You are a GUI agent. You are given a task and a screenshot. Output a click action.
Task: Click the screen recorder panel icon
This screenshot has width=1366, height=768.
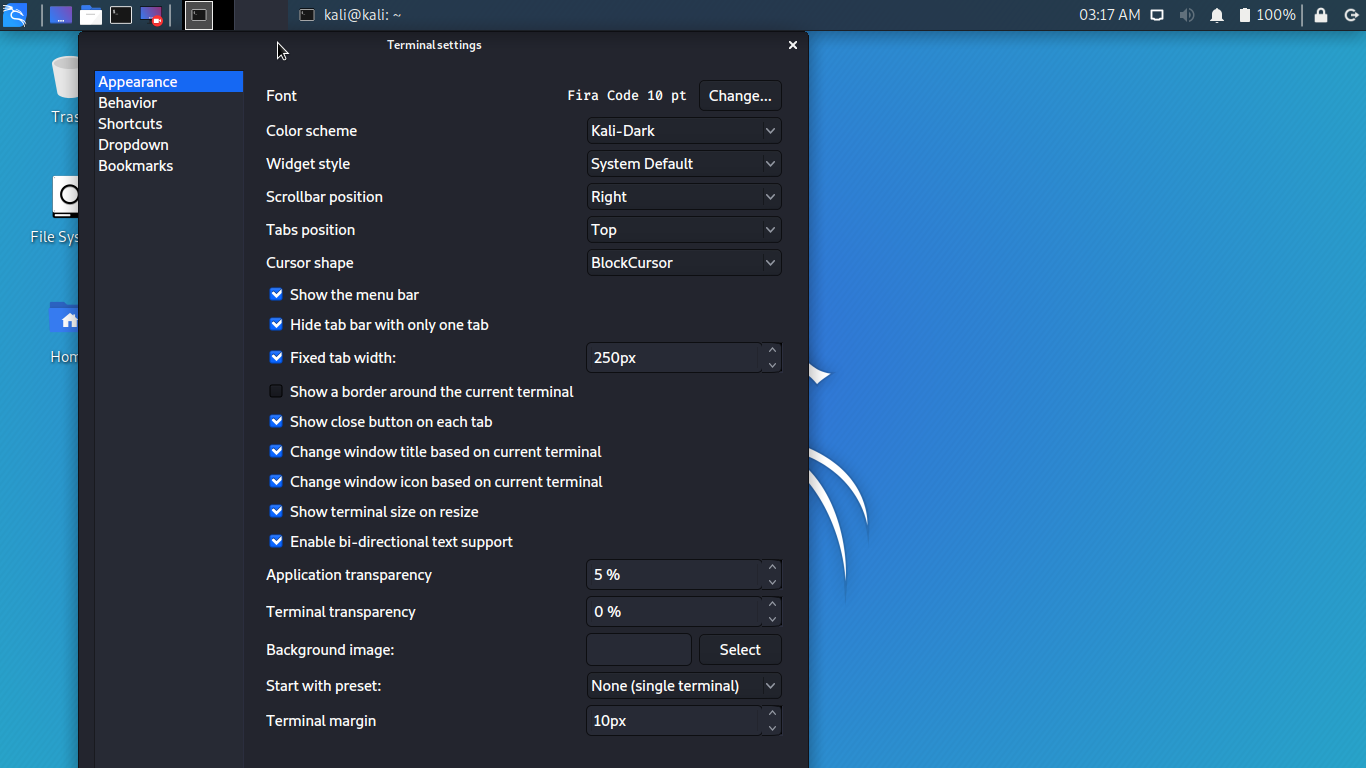point(151,15)
